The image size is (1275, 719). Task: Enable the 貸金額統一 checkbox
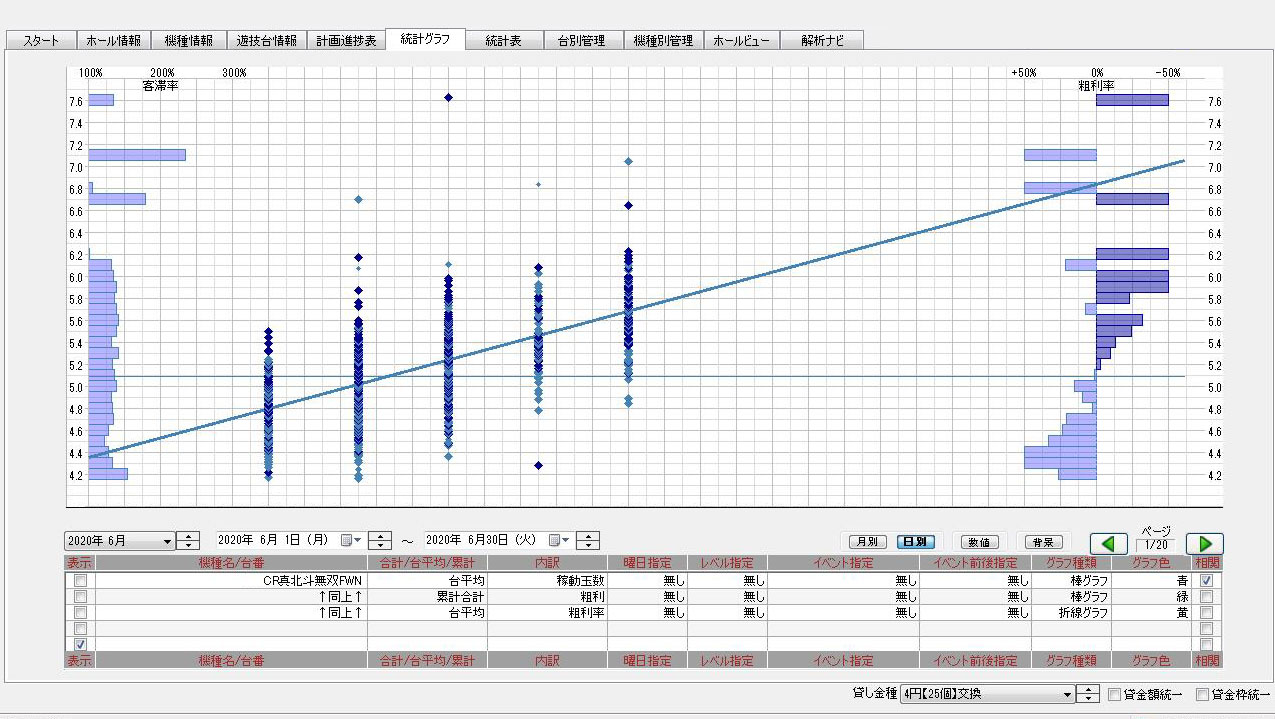1114,694
